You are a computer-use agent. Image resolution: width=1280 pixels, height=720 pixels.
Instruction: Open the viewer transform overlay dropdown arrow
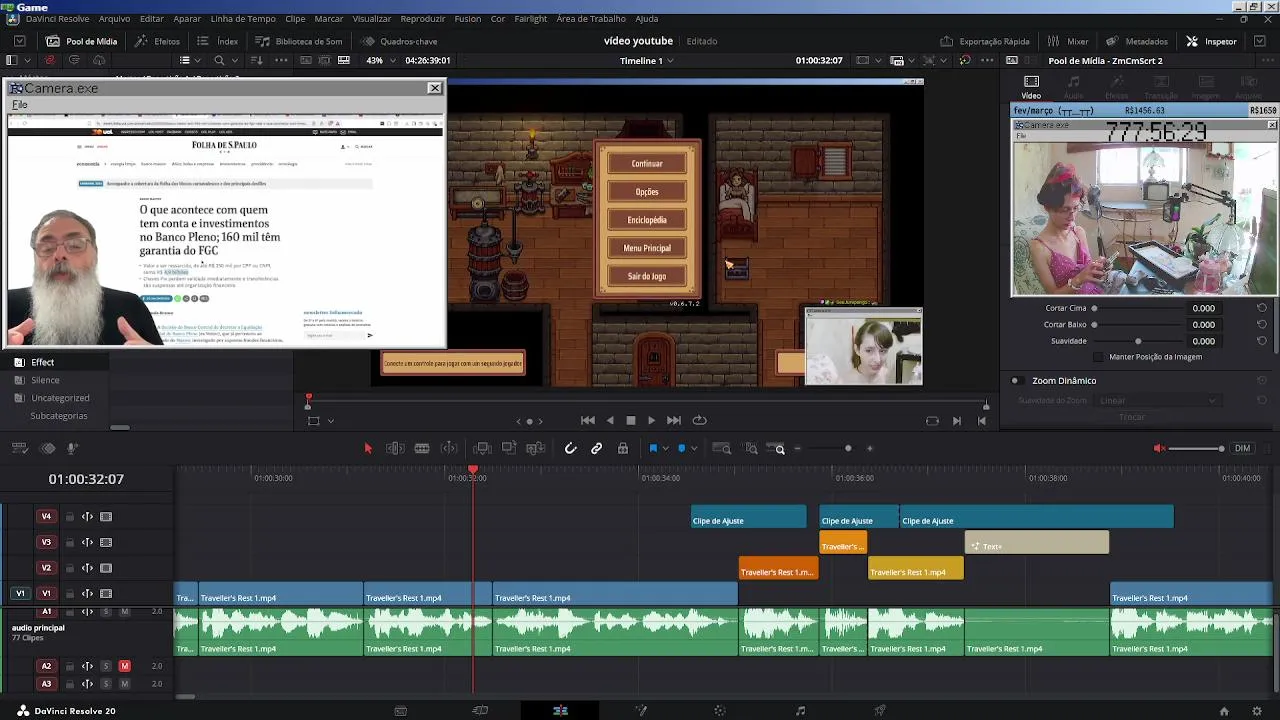click(x=330, y=421)
